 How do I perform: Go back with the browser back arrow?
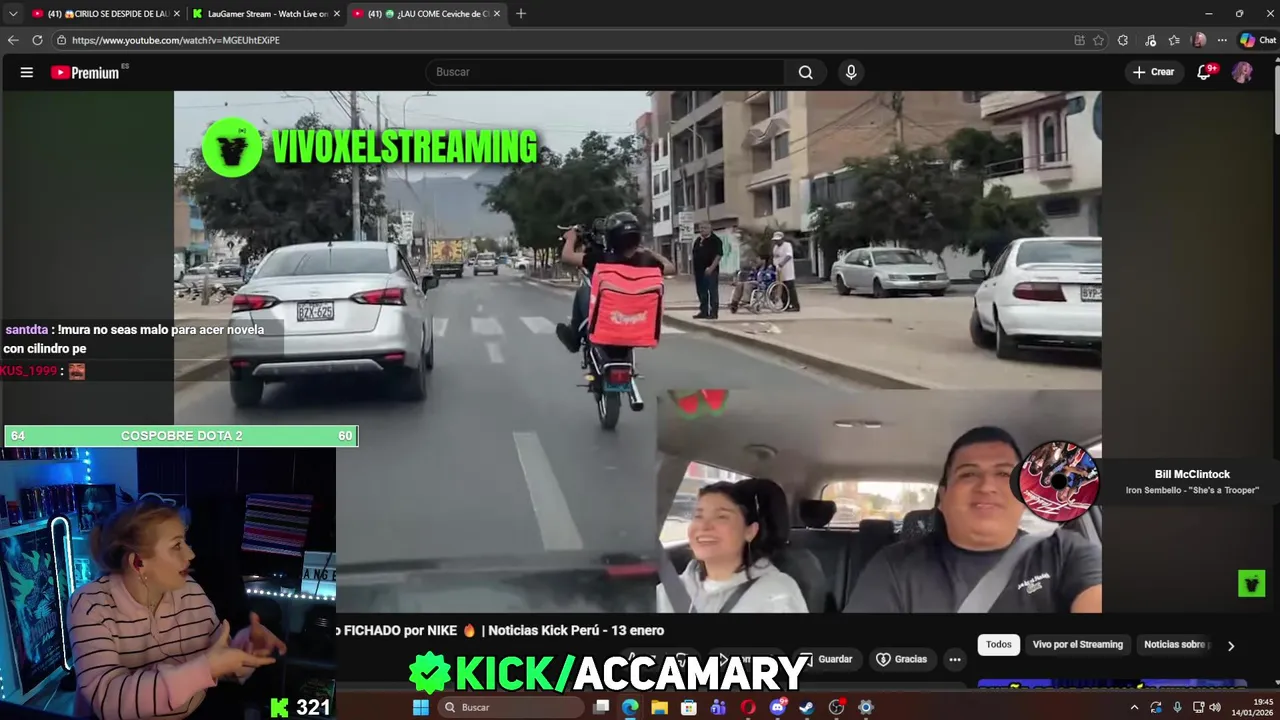pos(13,40)
